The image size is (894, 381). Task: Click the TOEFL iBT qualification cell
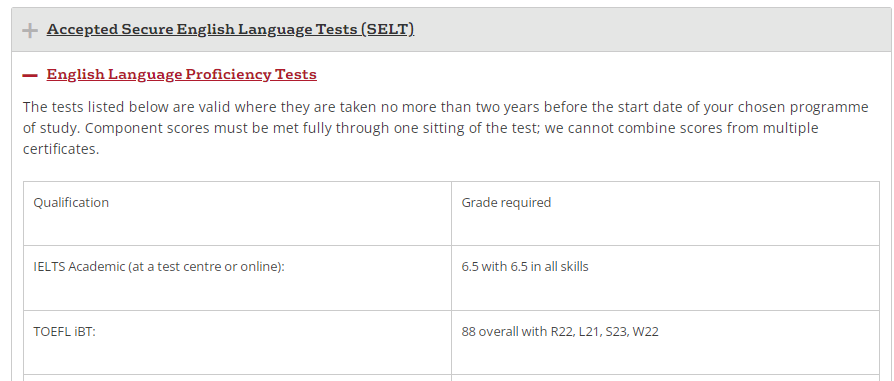click(x=237, y=343)
